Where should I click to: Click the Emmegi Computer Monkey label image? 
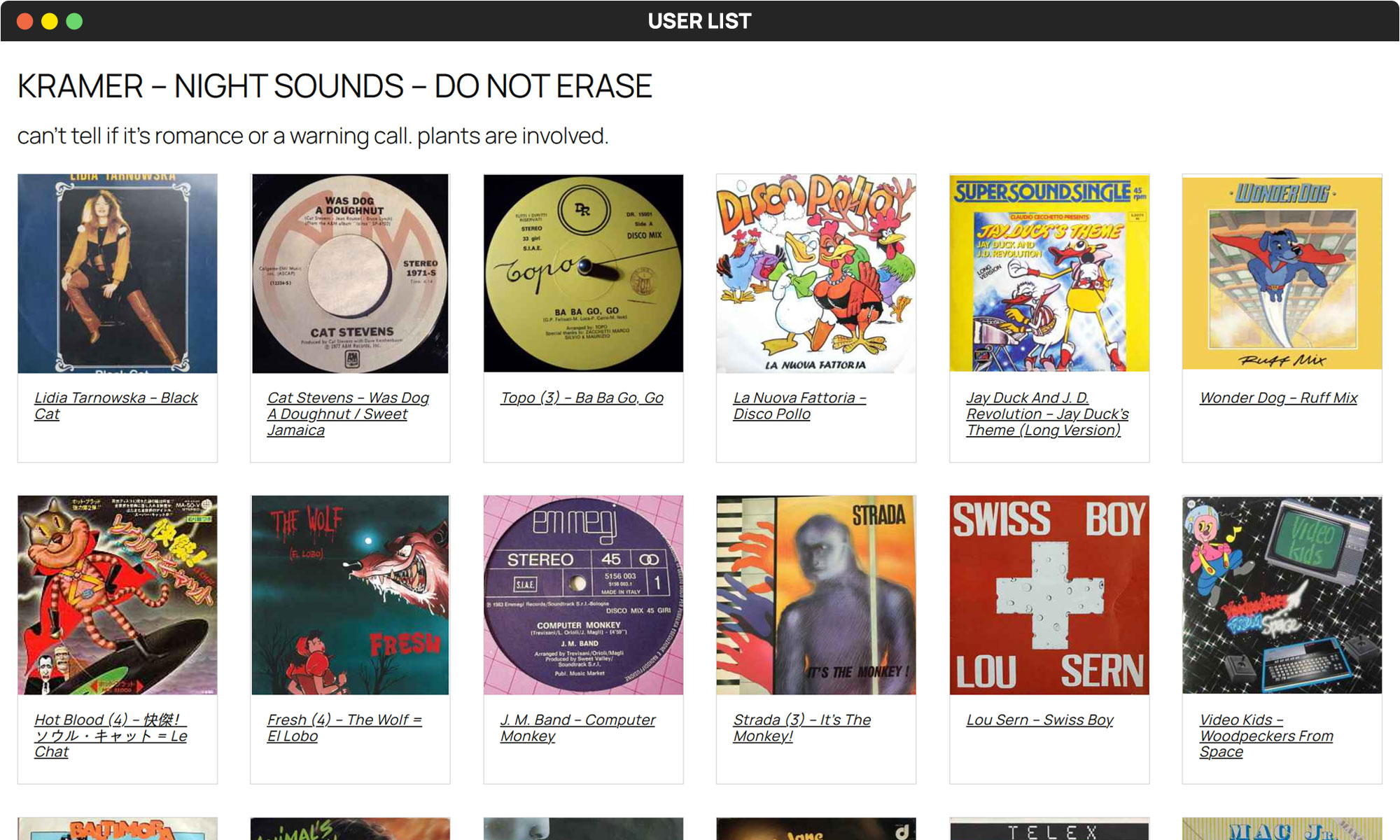click(583, 595)
